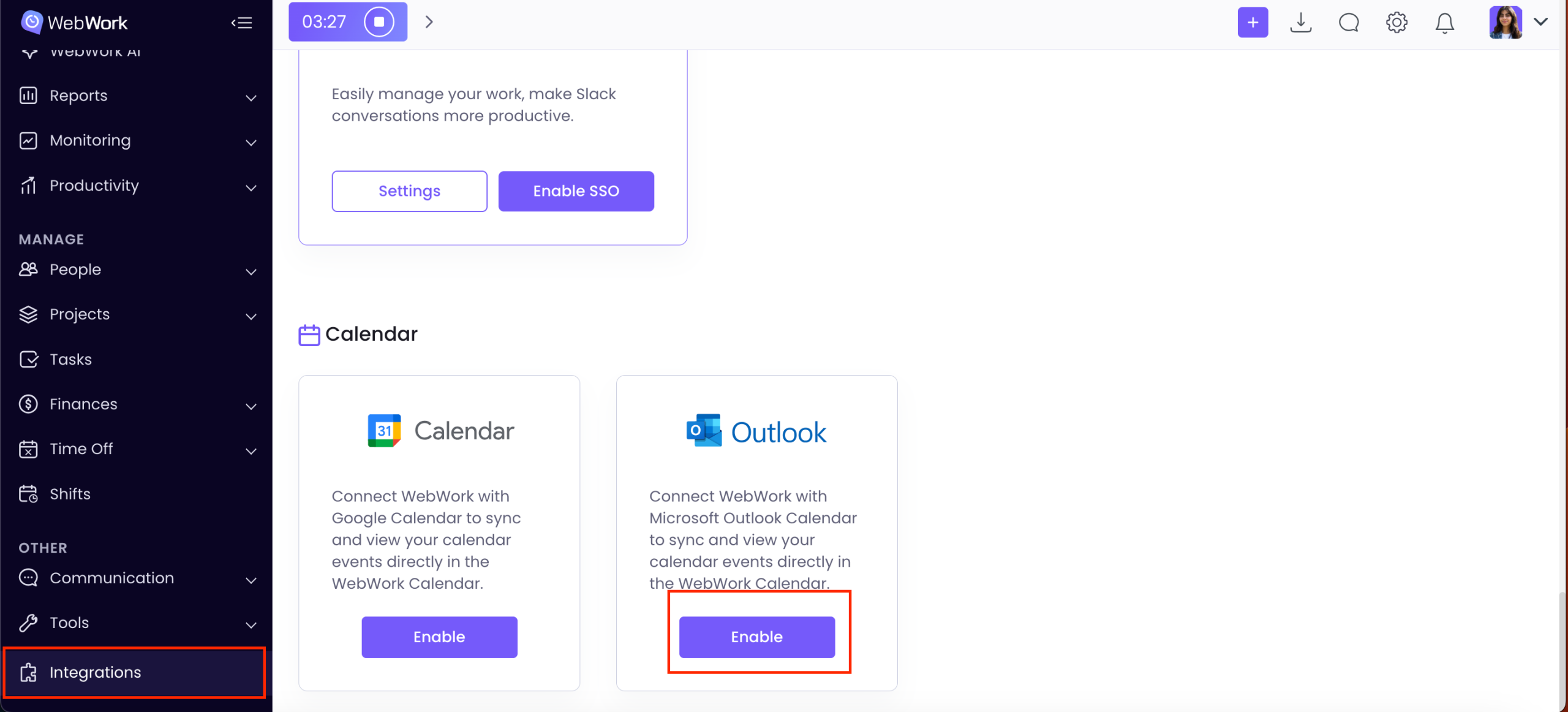Viewport: 1568px width, 712px height.
Task: Expand the Reports menu
Action: point(78,96)
